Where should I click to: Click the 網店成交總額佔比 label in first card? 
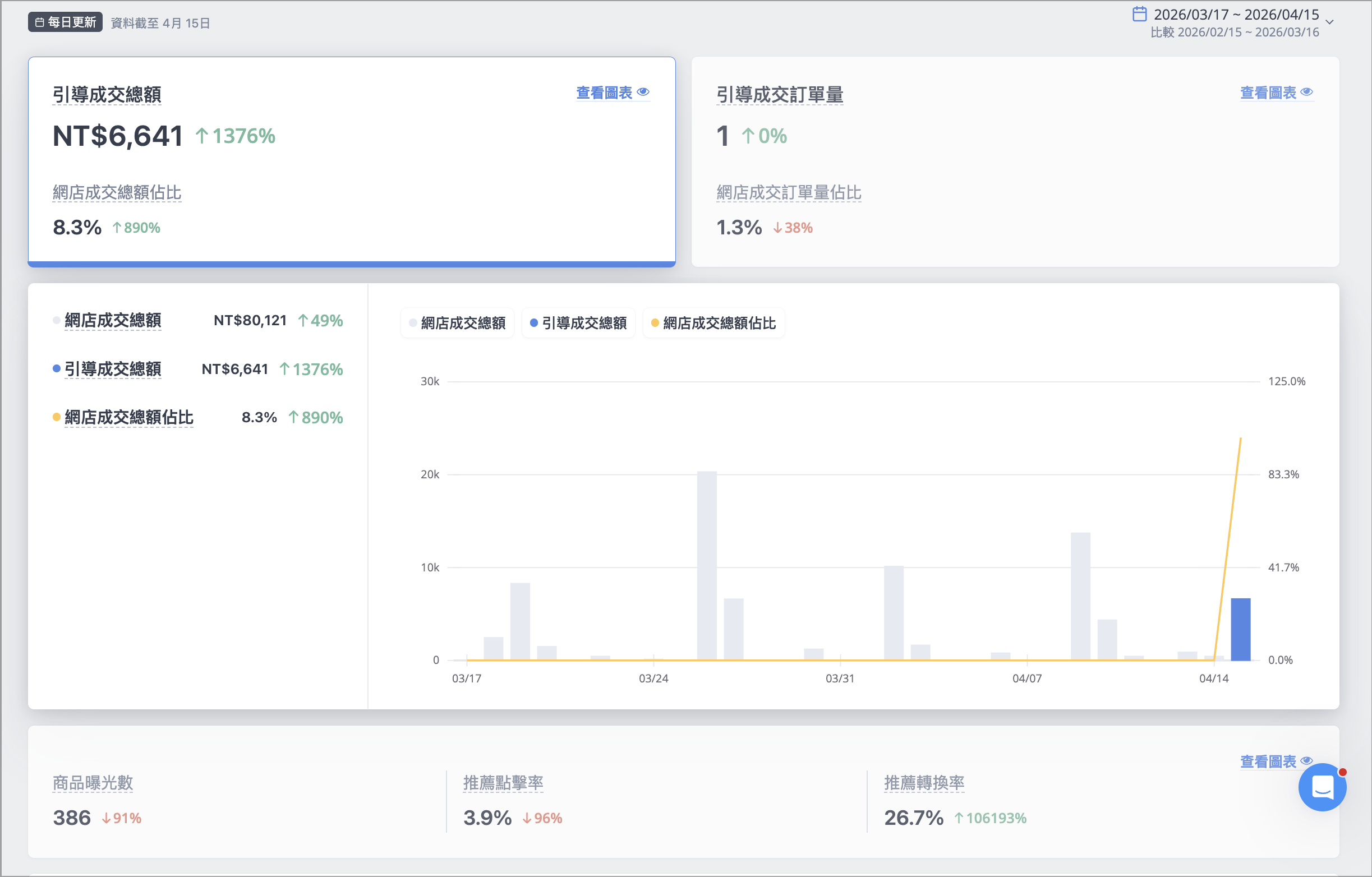[117, 192]
